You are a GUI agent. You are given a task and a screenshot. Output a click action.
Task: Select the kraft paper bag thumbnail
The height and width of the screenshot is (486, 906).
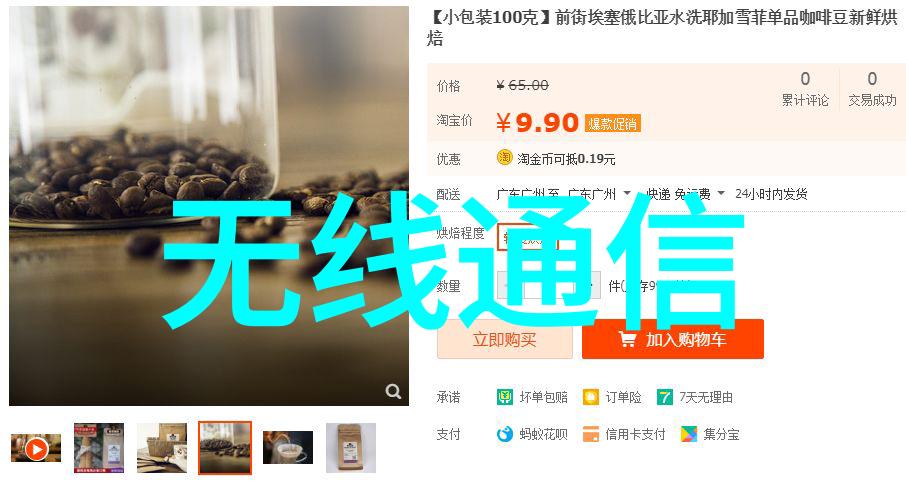351,448
